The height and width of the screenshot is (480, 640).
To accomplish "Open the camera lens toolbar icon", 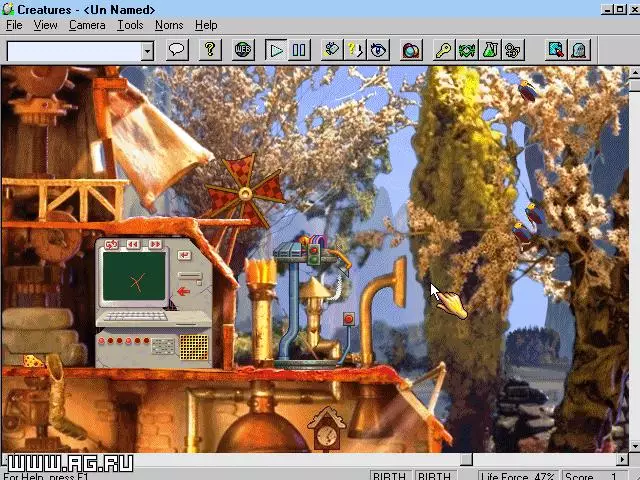I will 411,50.
